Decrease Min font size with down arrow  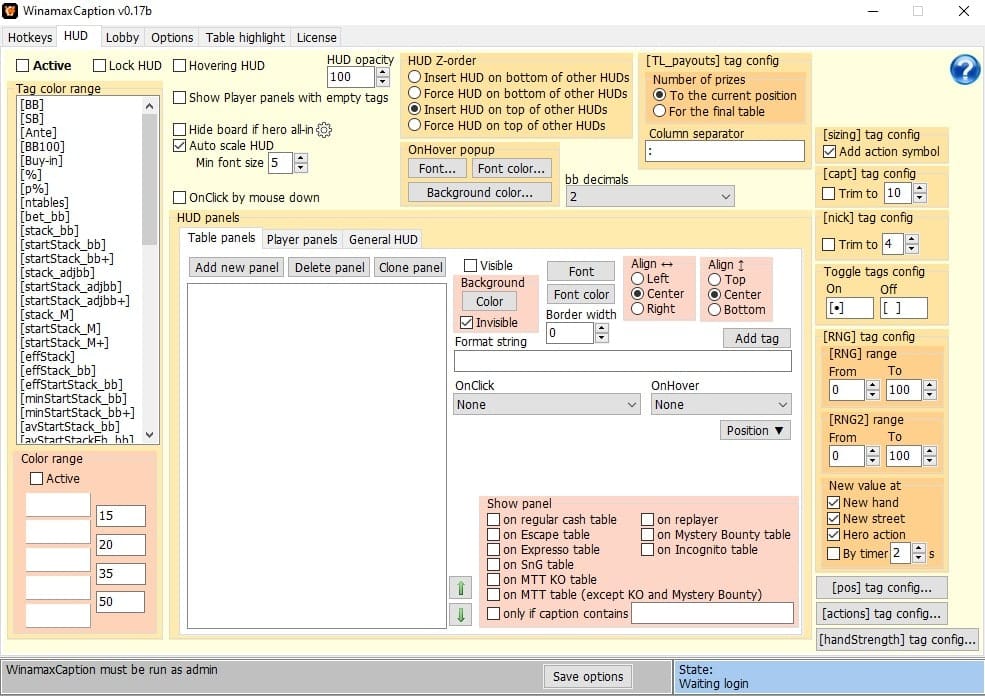[x=301, y=168]
